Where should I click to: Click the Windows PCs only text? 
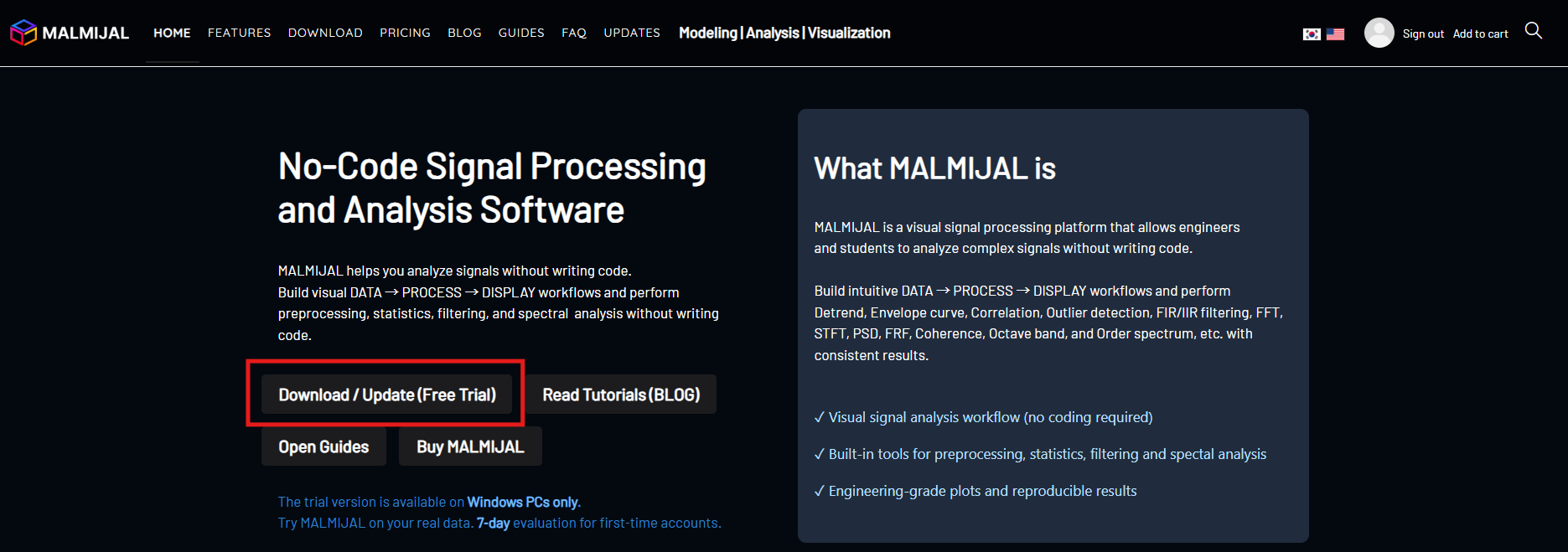point(522,502)
